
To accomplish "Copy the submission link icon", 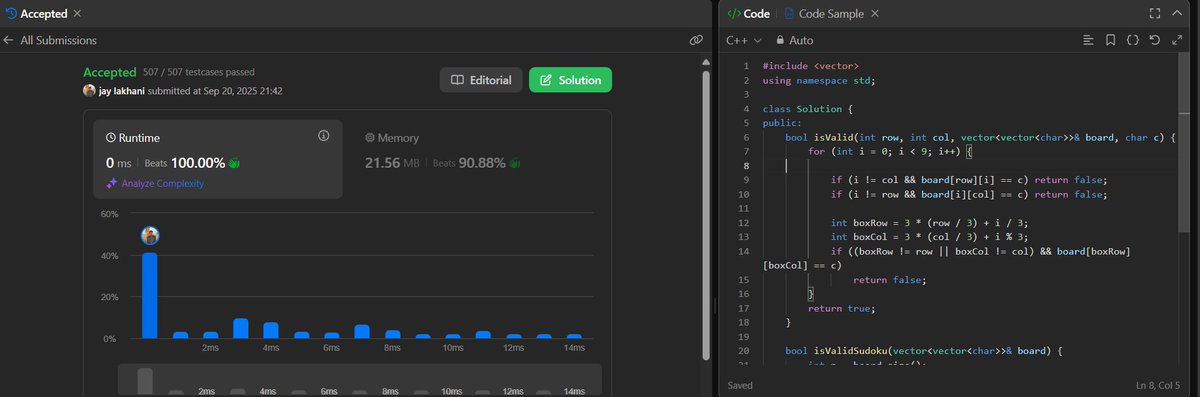I will 696,40.
